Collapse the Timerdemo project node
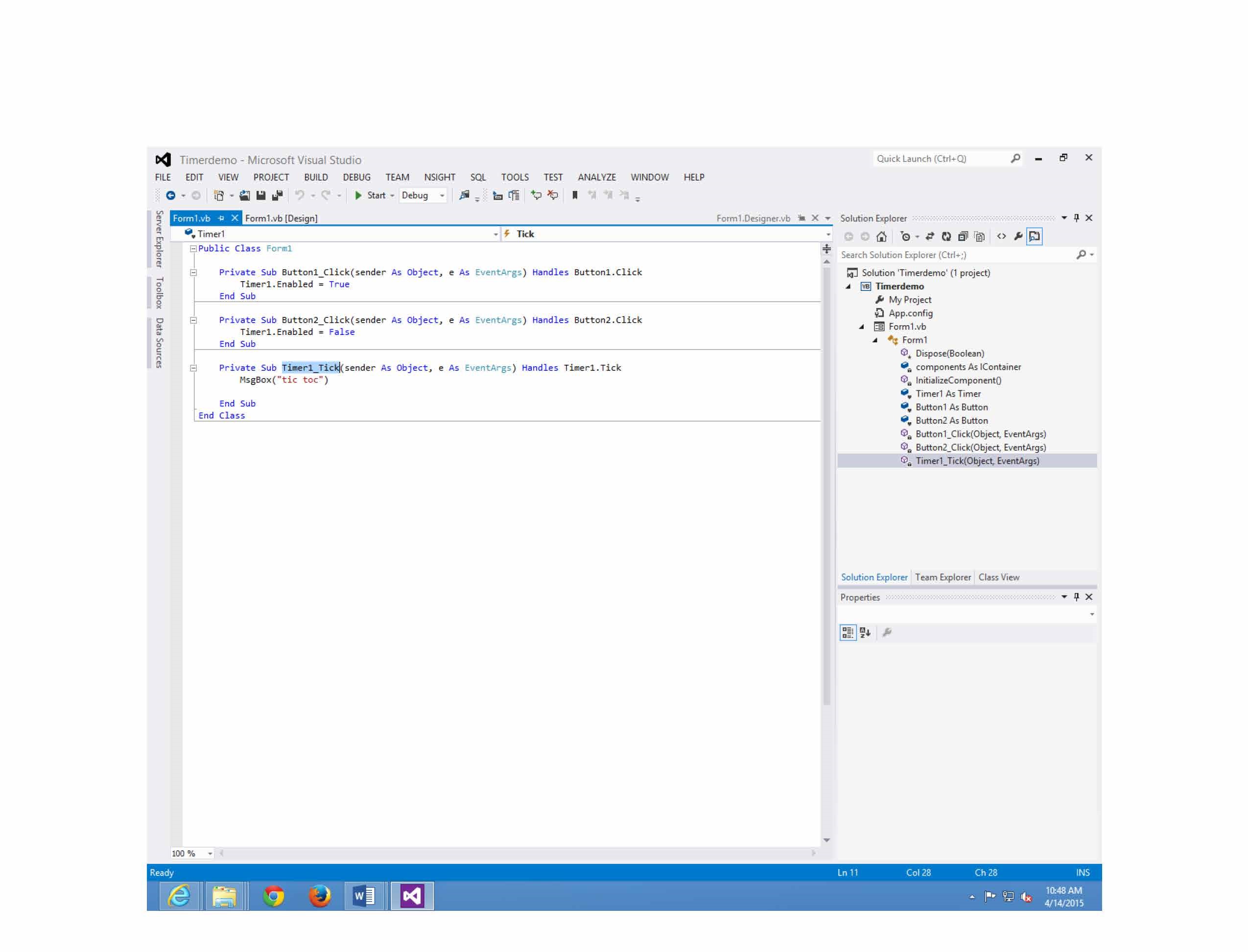 pos(848,287)
